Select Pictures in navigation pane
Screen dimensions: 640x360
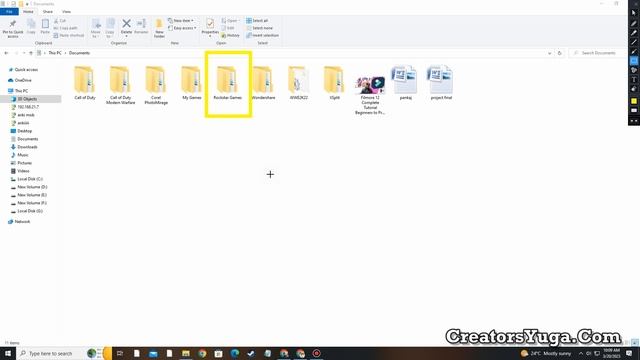coord(21,163)
